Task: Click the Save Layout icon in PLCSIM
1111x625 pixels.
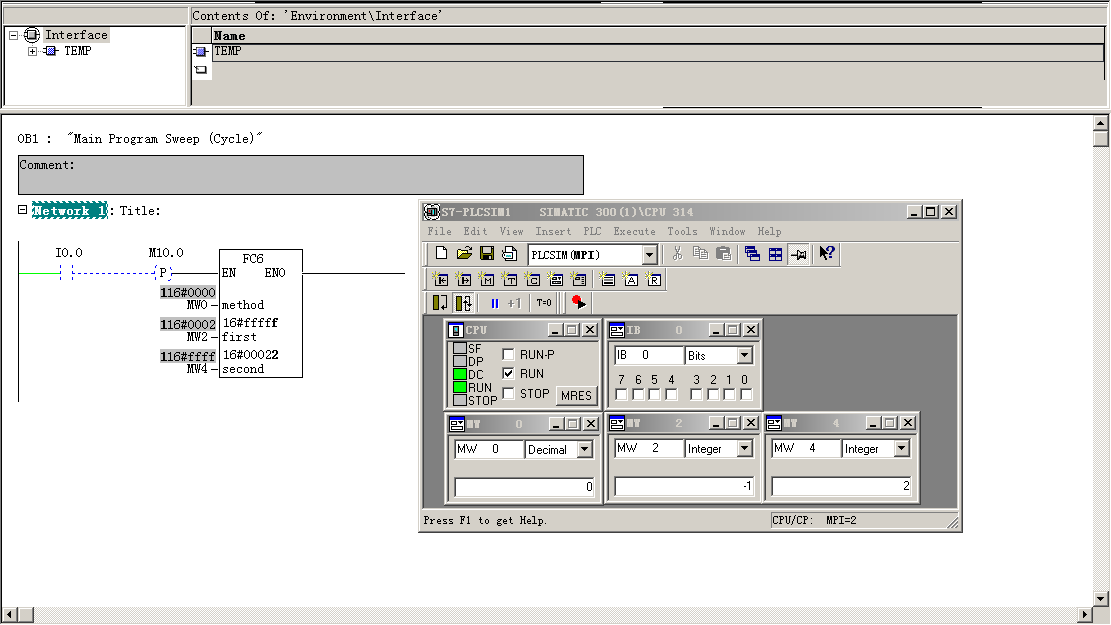Action: pos(509,254)
